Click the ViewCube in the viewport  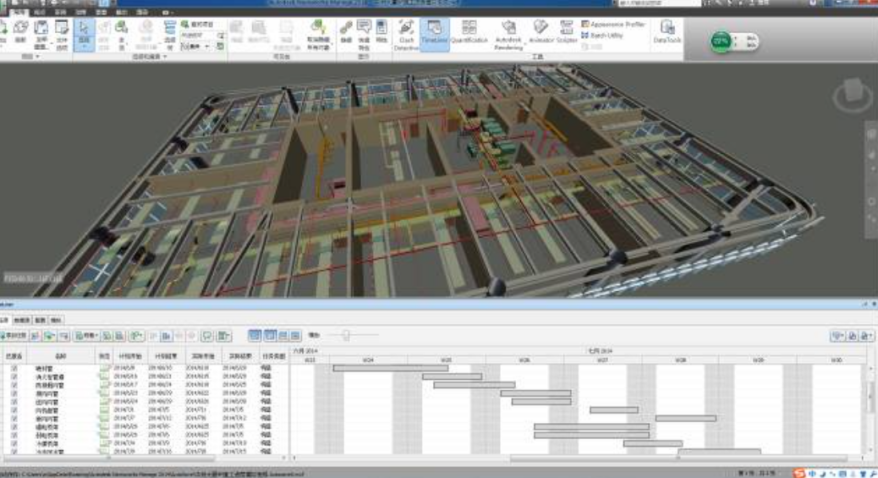pyautogui.click(x=849, y=98)
